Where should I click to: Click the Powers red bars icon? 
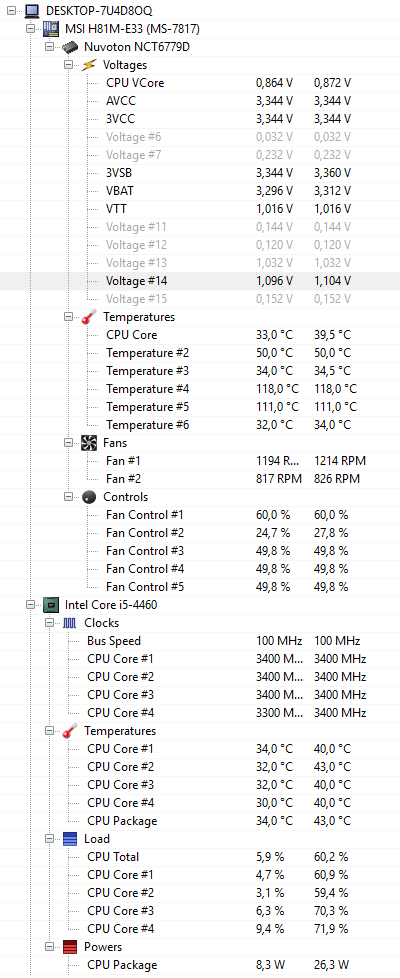(x=71, y=947)
